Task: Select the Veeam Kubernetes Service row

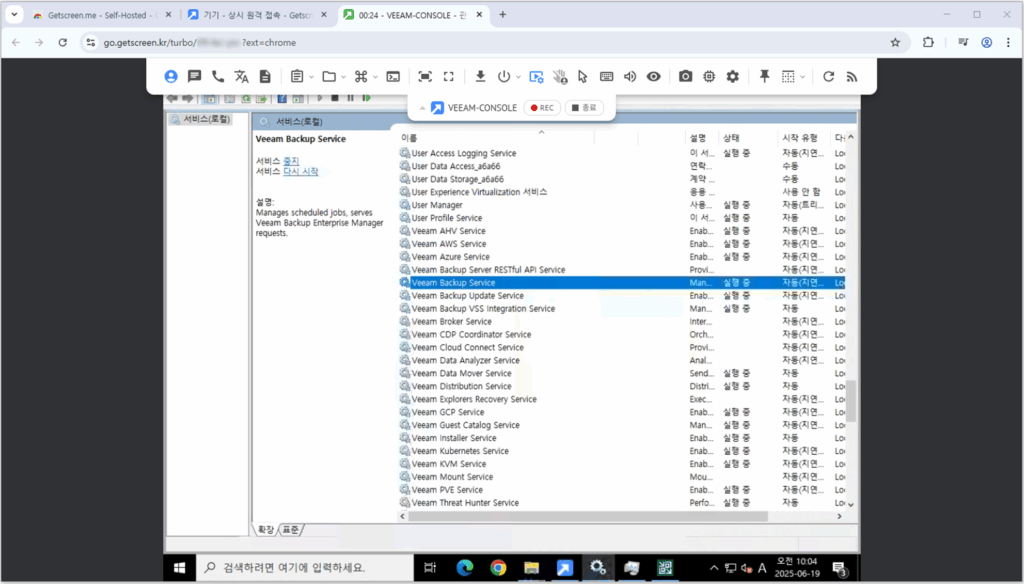Action: 622,451
